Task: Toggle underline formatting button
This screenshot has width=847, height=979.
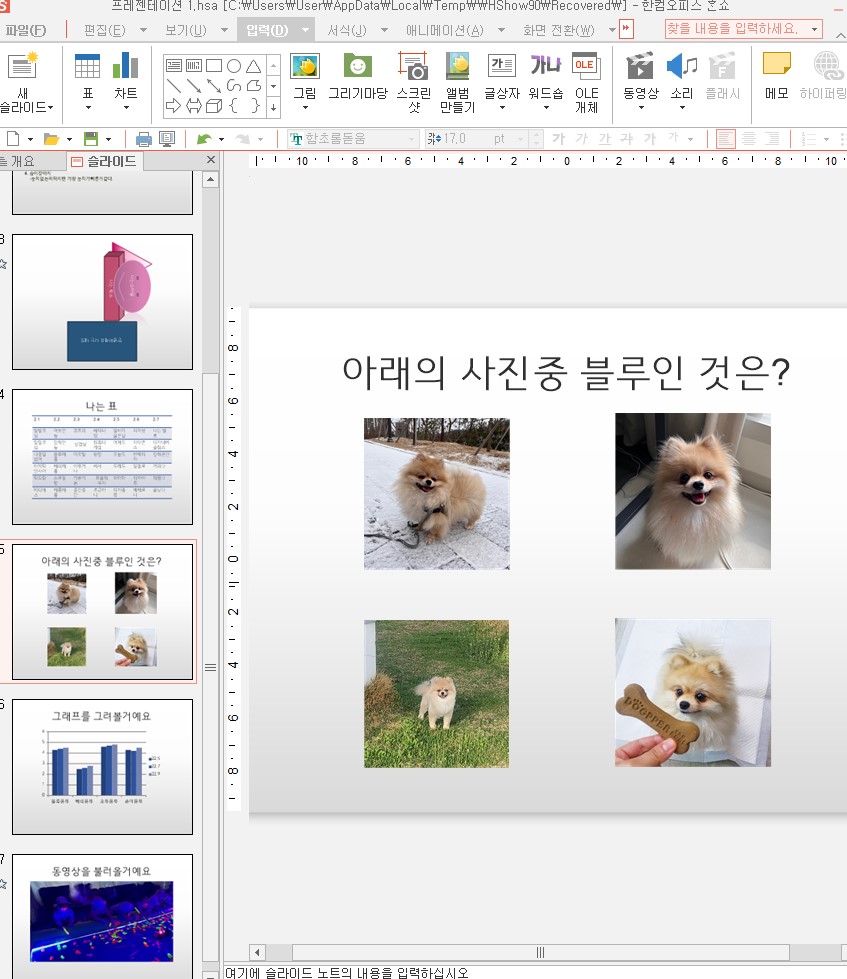Action: coord(604,139)
